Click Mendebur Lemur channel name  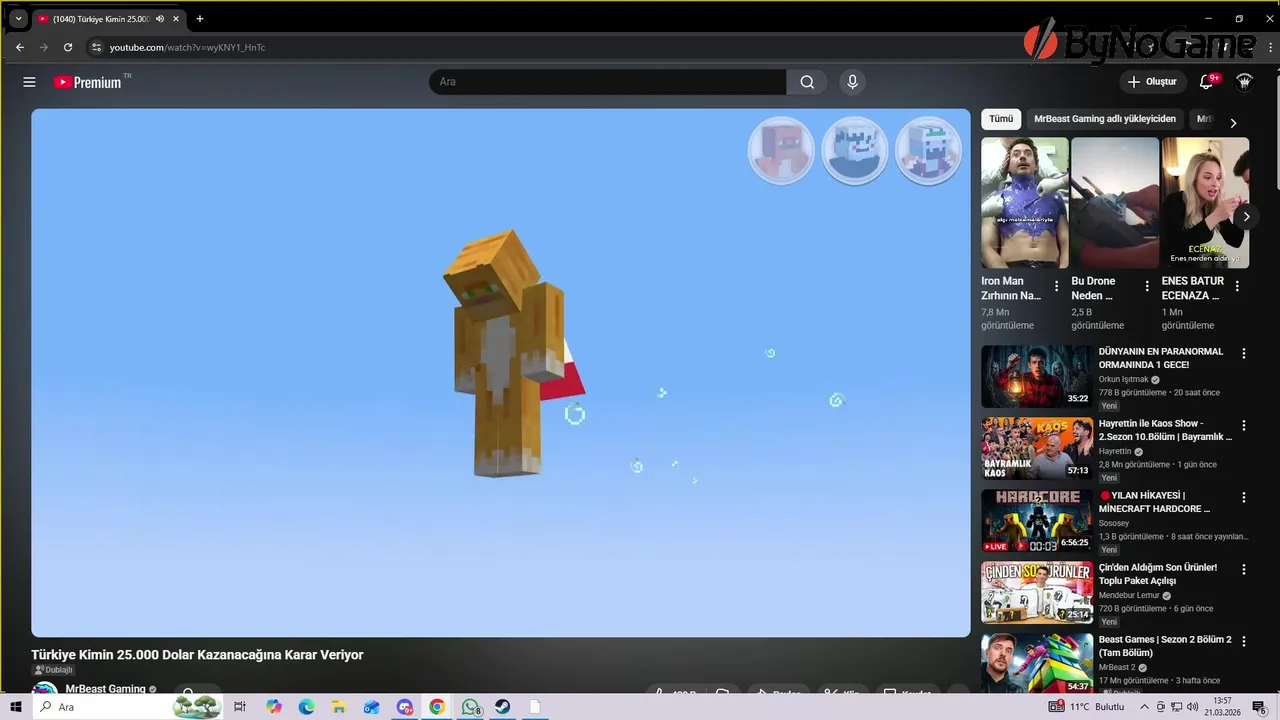tap(1129, 596)
